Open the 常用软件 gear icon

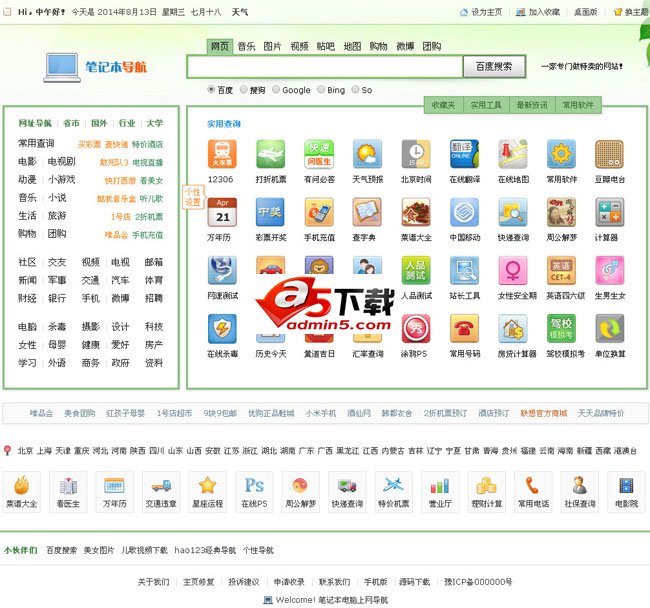point(561,154)
